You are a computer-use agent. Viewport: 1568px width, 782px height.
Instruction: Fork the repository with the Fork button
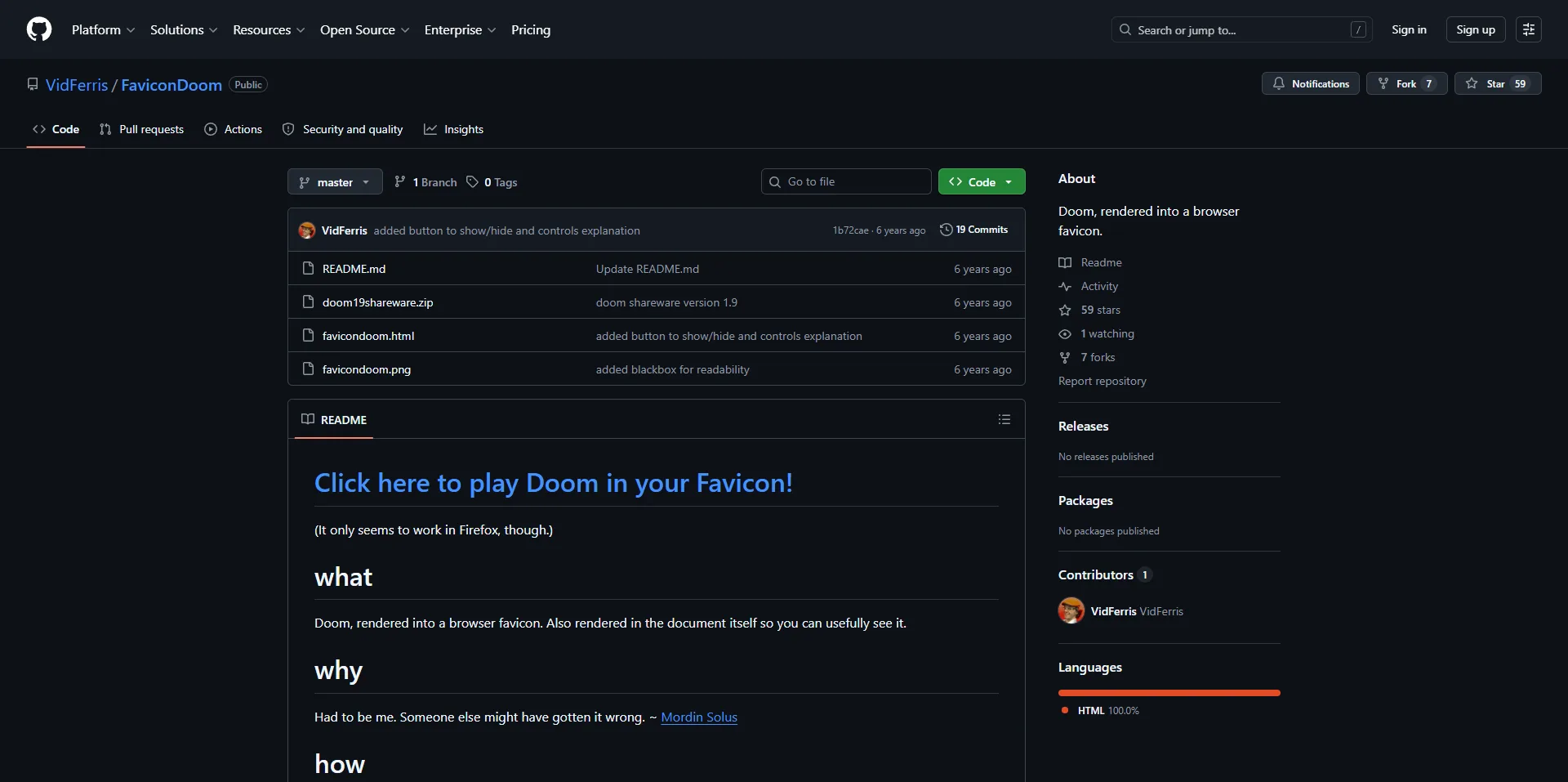point(1406,83)
